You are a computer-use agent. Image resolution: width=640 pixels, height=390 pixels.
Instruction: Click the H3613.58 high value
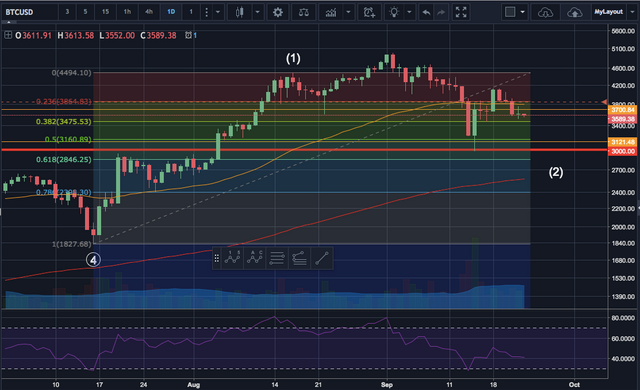point(76,35)
